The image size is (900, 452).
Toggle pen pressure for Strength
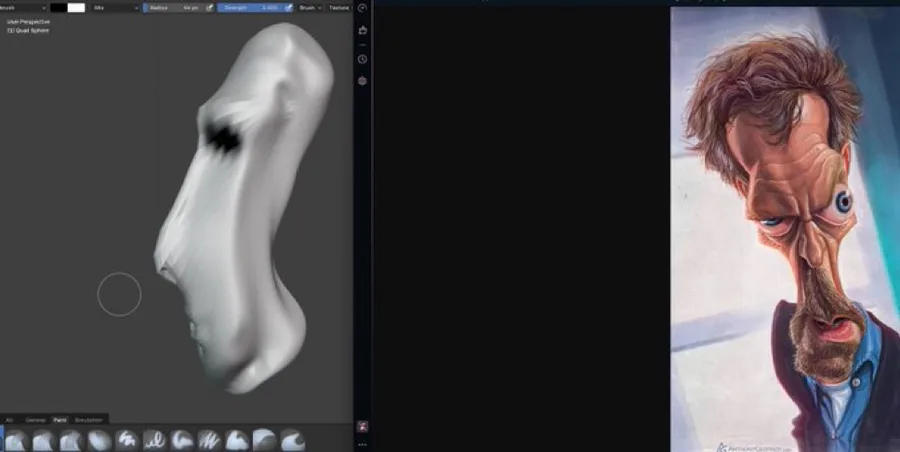pos(288,8)
